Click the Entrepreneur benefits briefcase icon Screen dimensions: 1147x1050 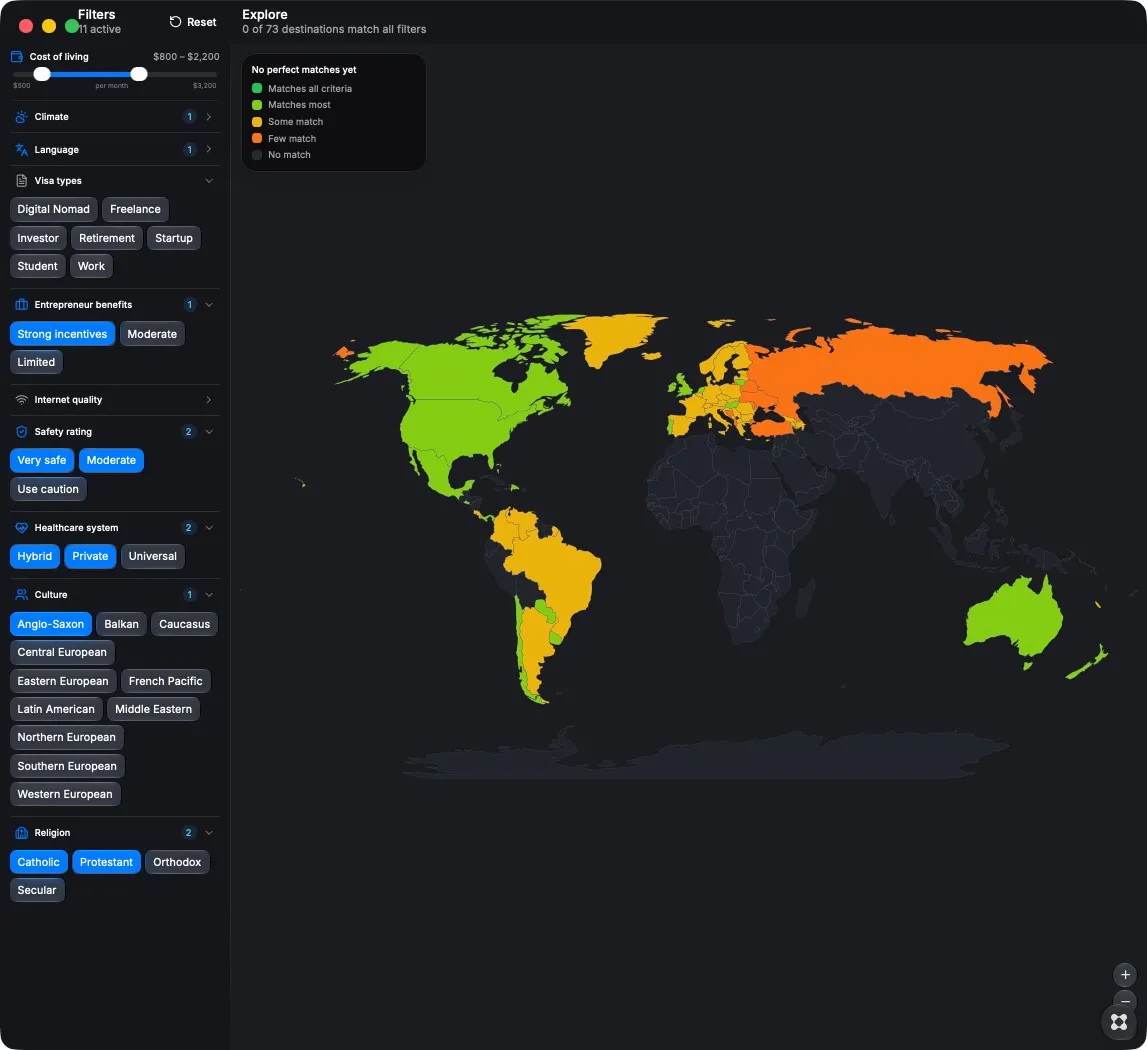coord(21,304)
